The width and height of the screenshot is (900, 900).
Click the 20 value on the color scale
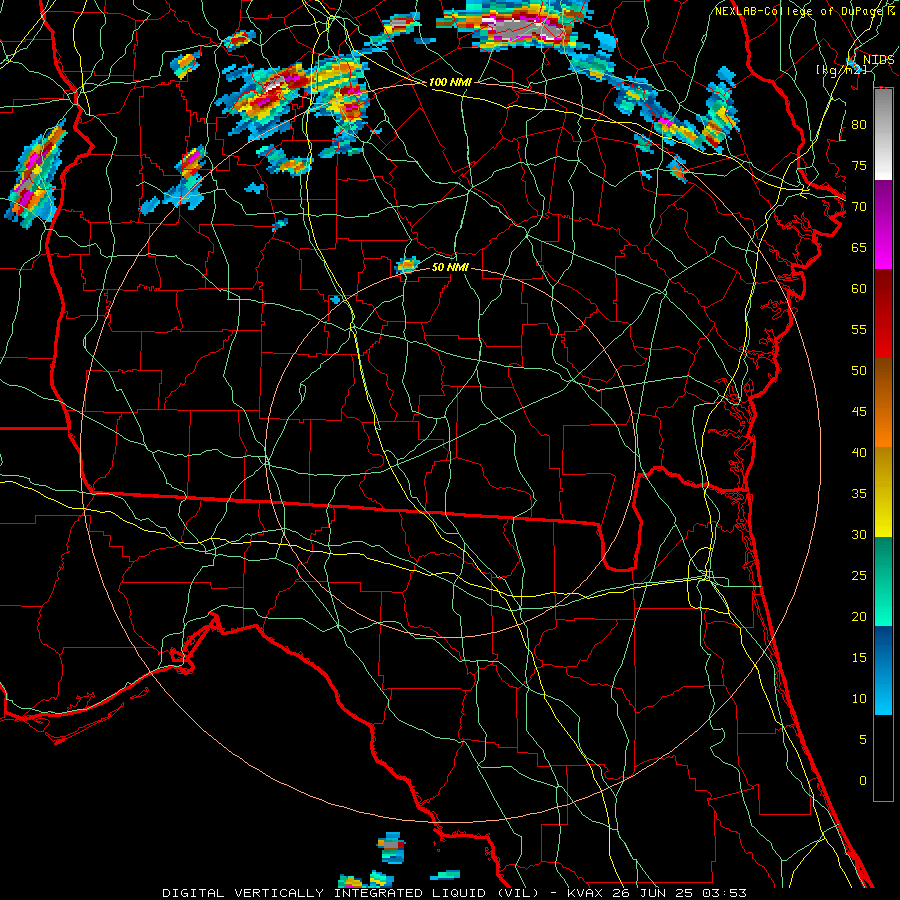coord(859,617)
